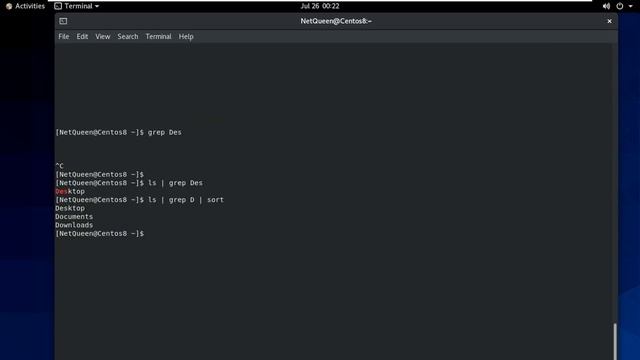Close the NetQueen@Centos8 terminal window

609,21
